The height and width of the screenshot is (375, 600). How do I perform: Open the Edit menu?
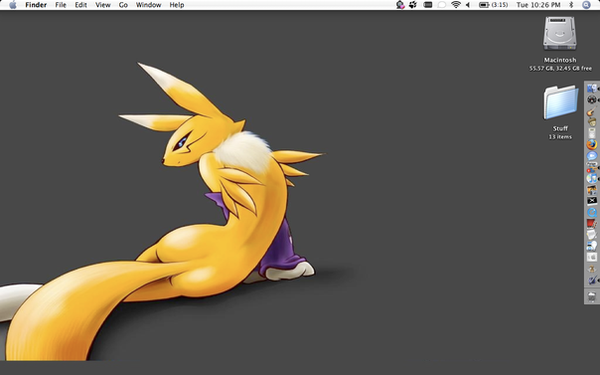(81, 5)
